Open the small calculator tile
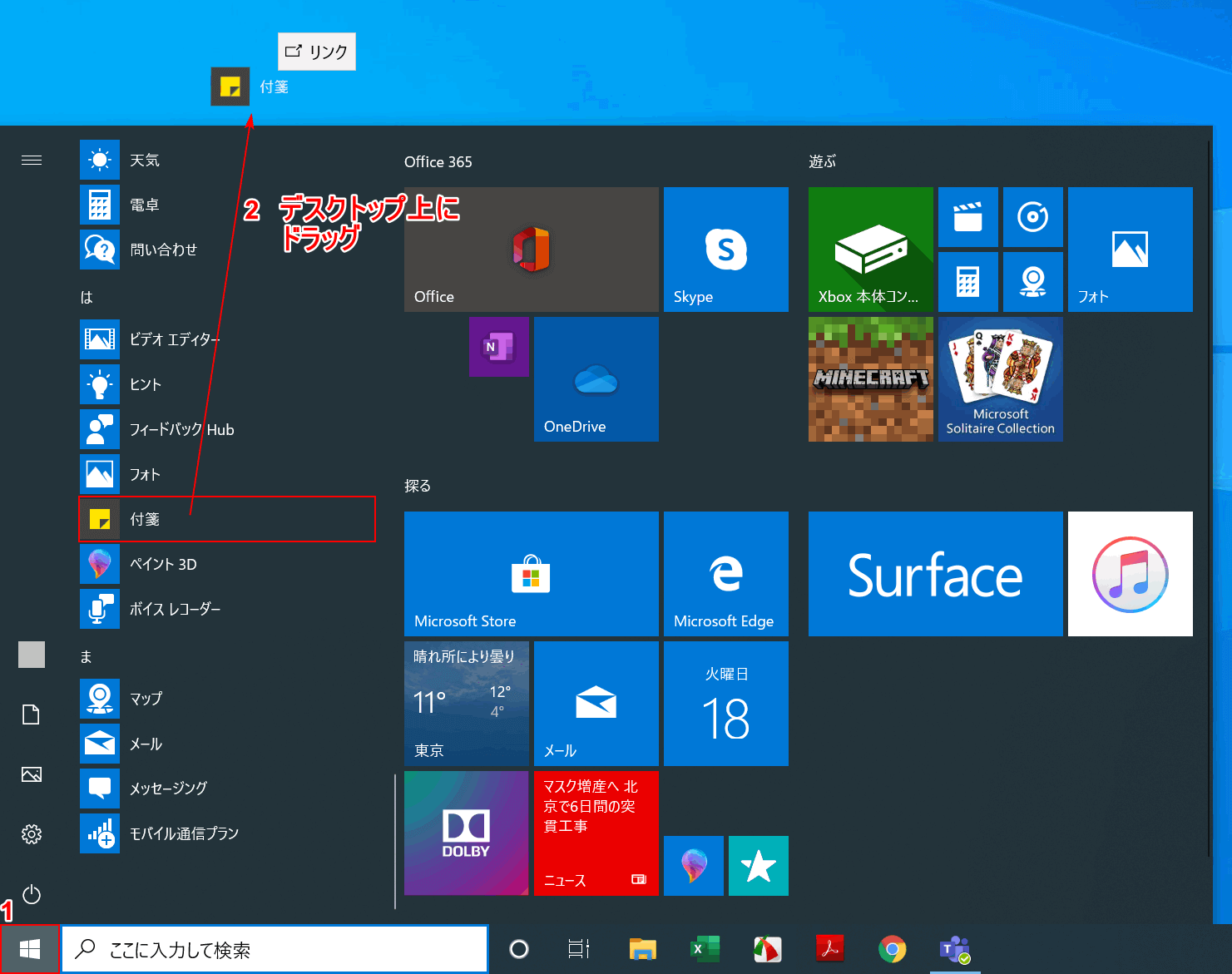This screenshot has height=974, width=1232. [968, 282]
